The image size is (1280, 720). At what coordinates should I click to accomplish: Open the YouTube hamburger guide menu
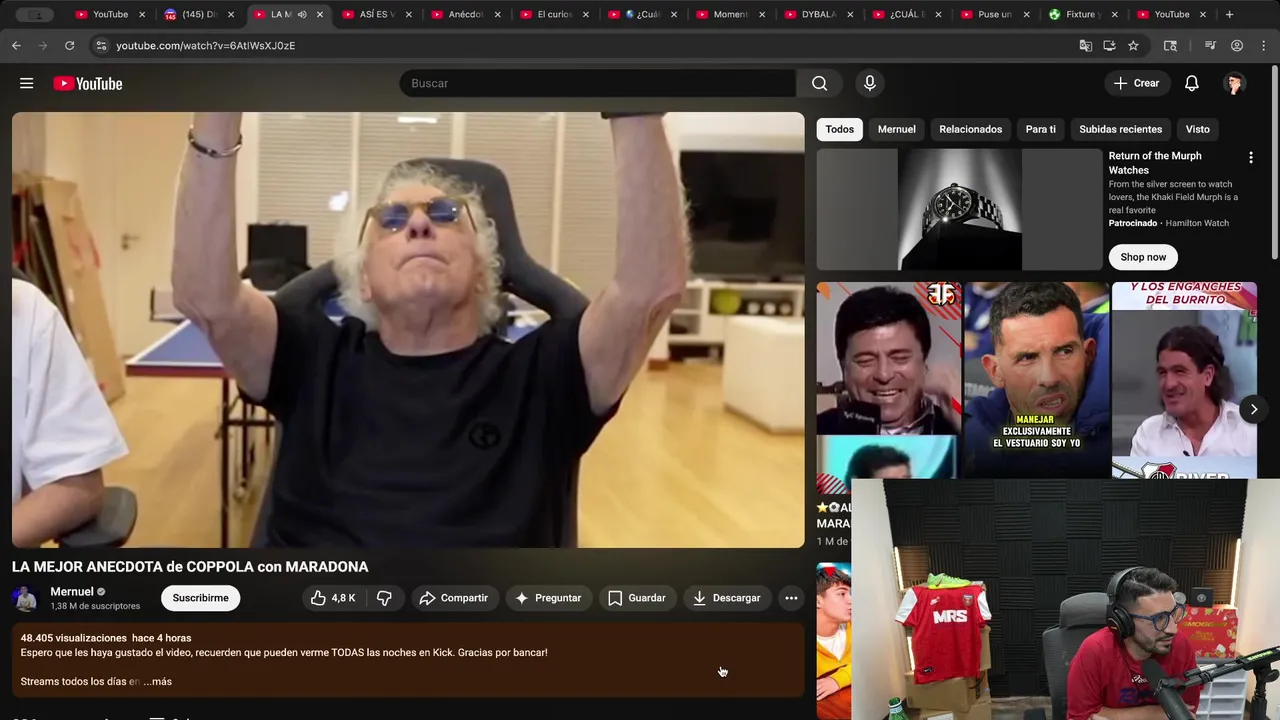pyautogui.click(x=26, y=84)
